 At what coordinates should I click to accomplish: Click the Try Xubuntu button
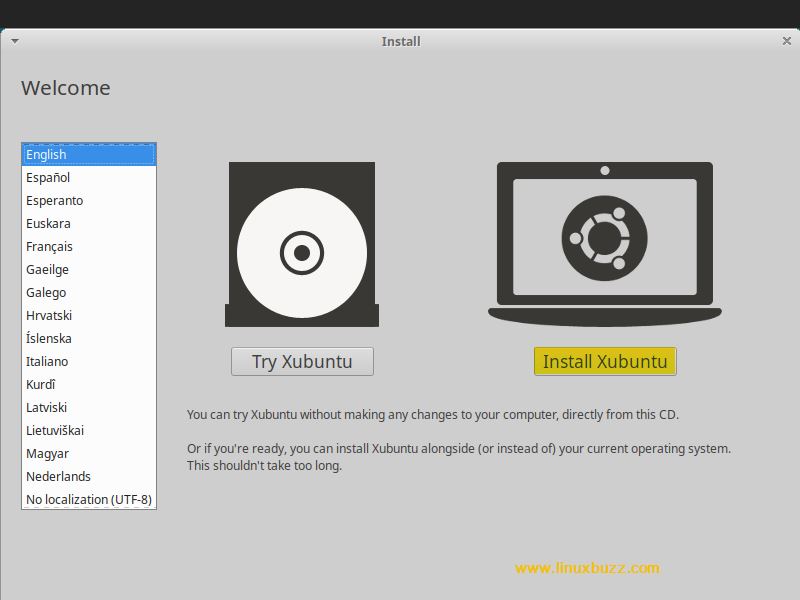(x=302, y=361)
